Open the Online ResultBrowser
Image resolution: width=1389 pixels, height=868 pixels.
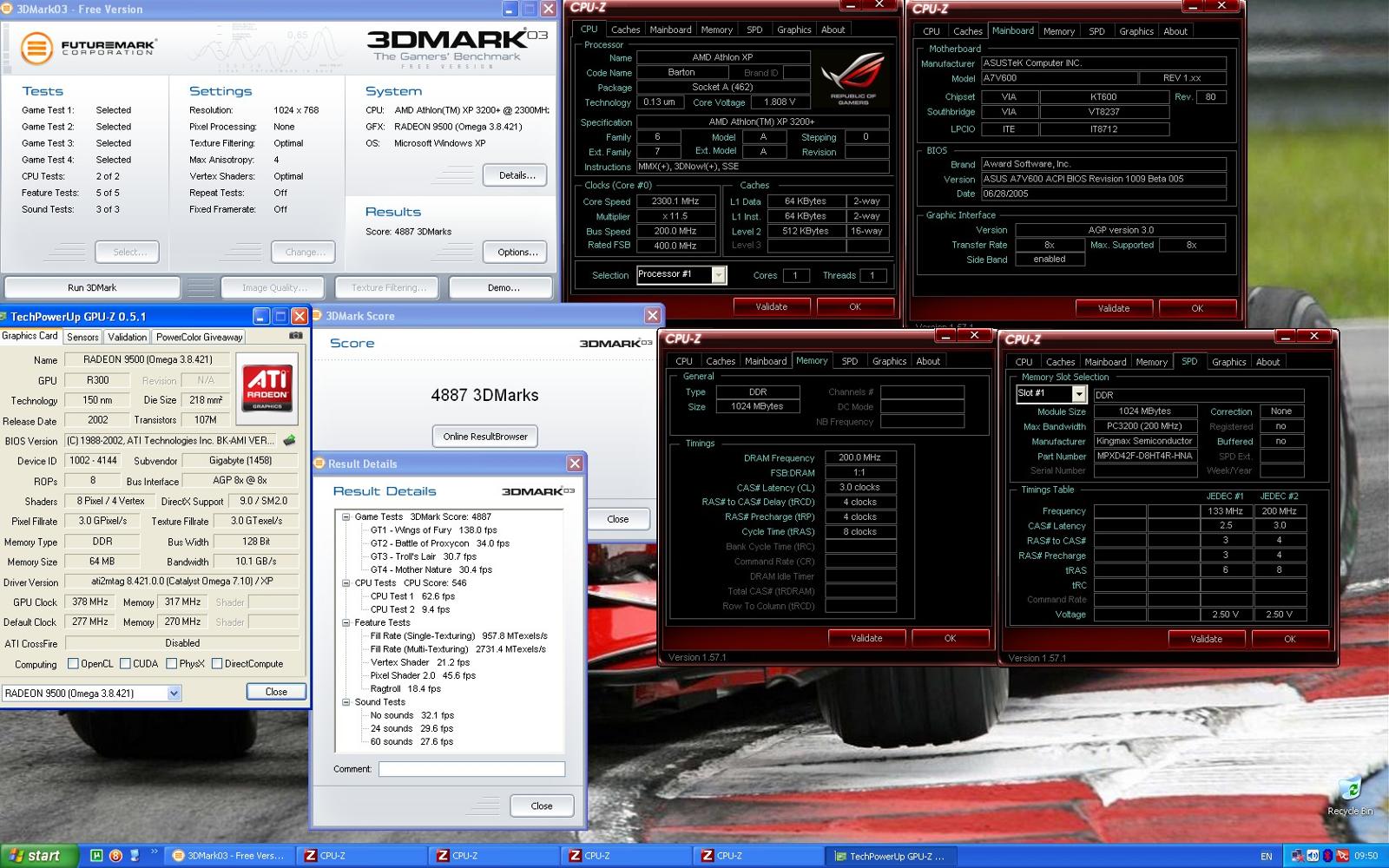click(x=485, y=437)
